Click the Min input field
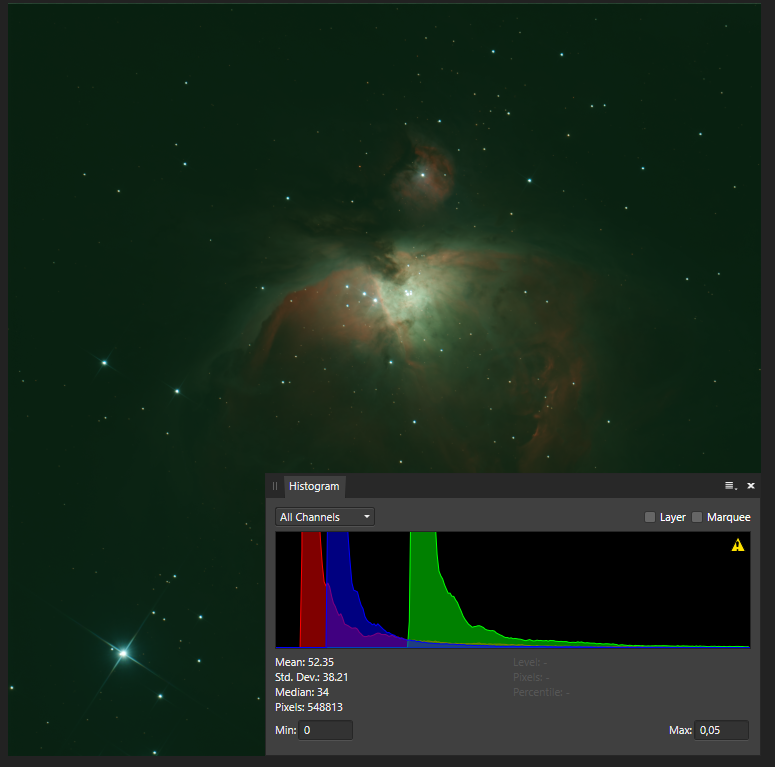The image size is (775, 767). tap(325, 730)
